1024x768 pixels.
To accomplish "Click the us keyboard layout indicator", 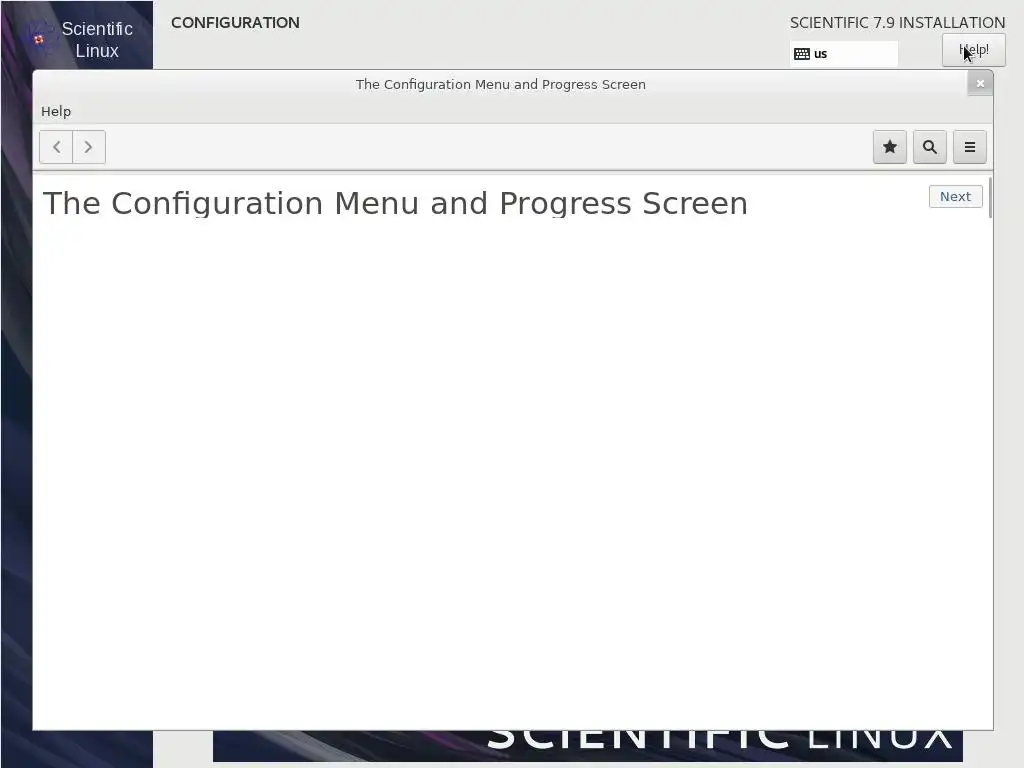I will (x=843, y=54).
